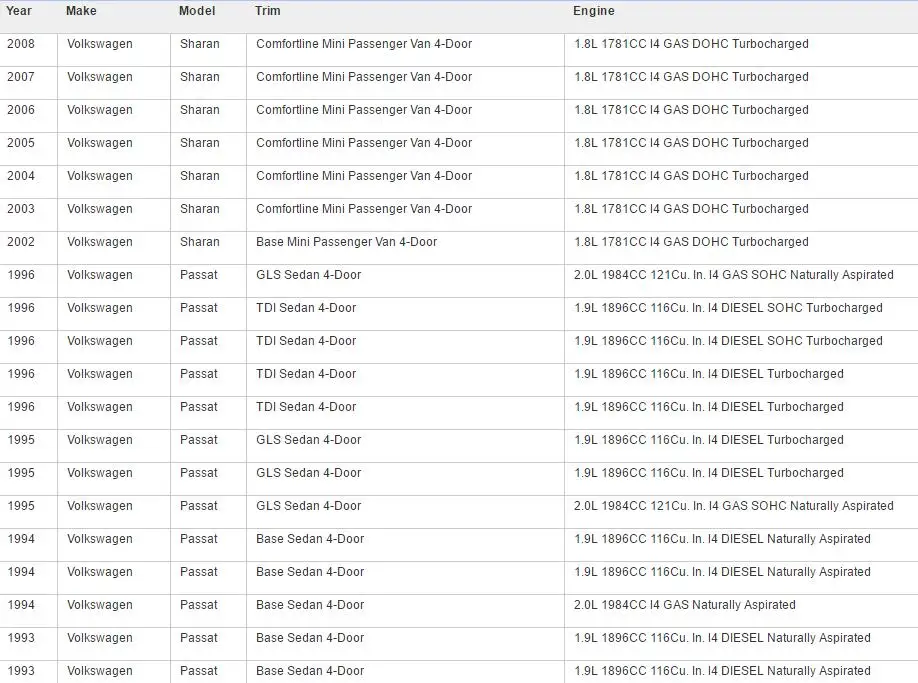The image size is (918, 683).
Task: Click the year of the 1996 GLS Sedan row
Action: click(x=21, y=275)
